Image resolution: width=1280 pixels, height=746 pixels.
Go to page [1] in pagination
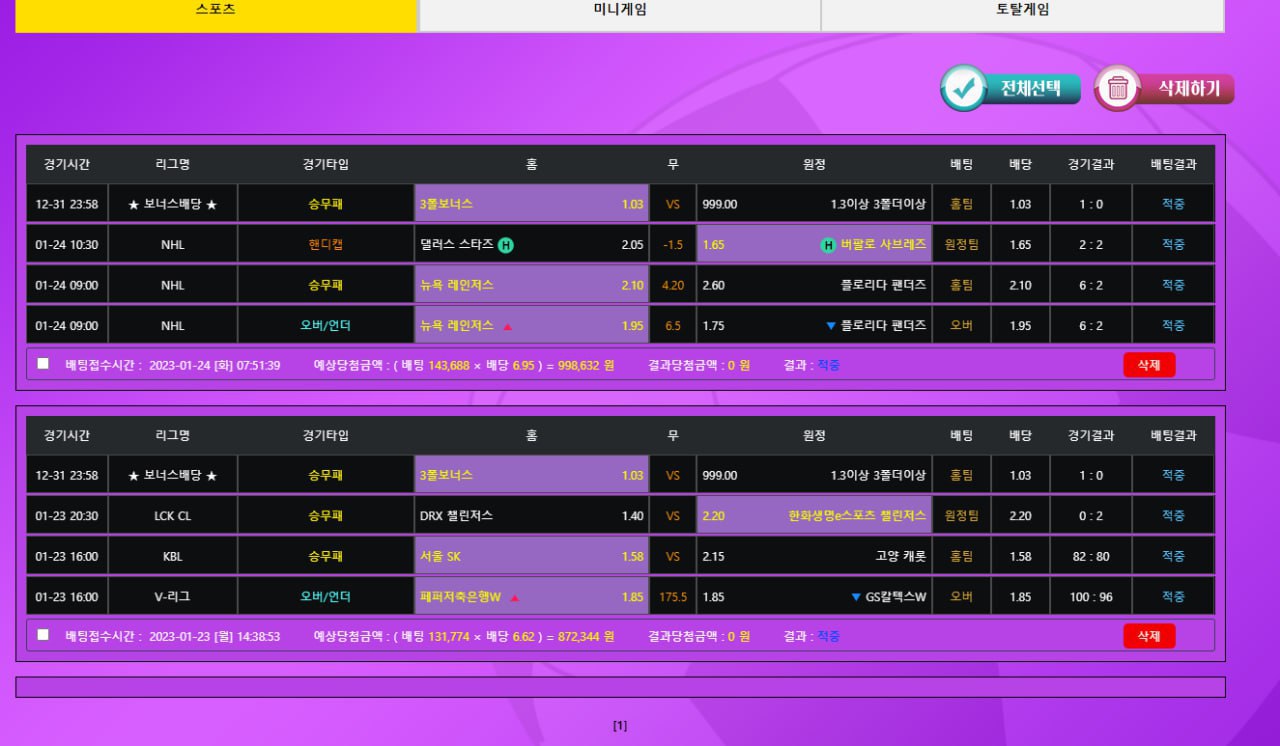click(x=620, y=726)
